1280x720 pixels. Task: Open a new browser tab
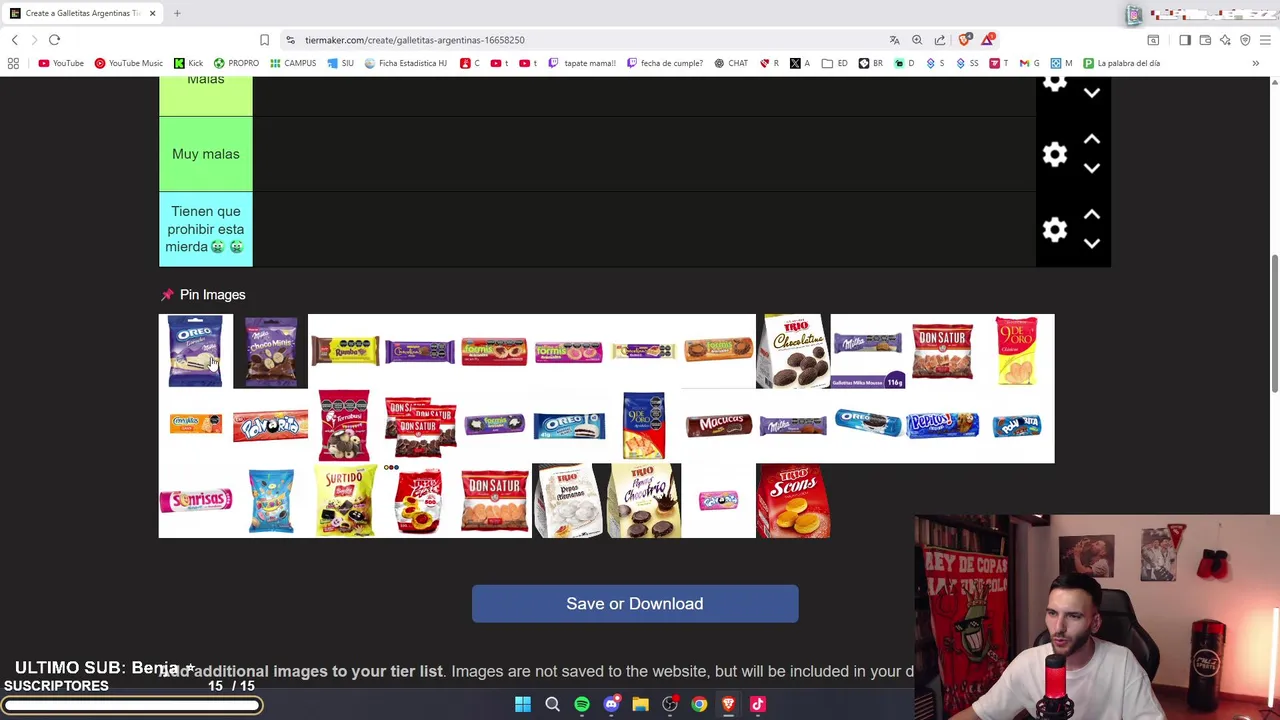[177, 13]
